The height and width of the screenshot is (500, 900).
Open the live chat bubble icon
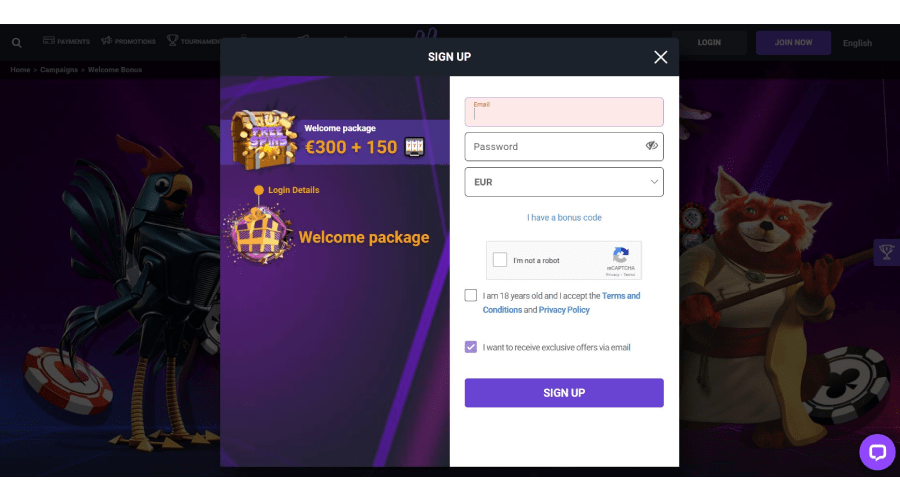[876, 452]
